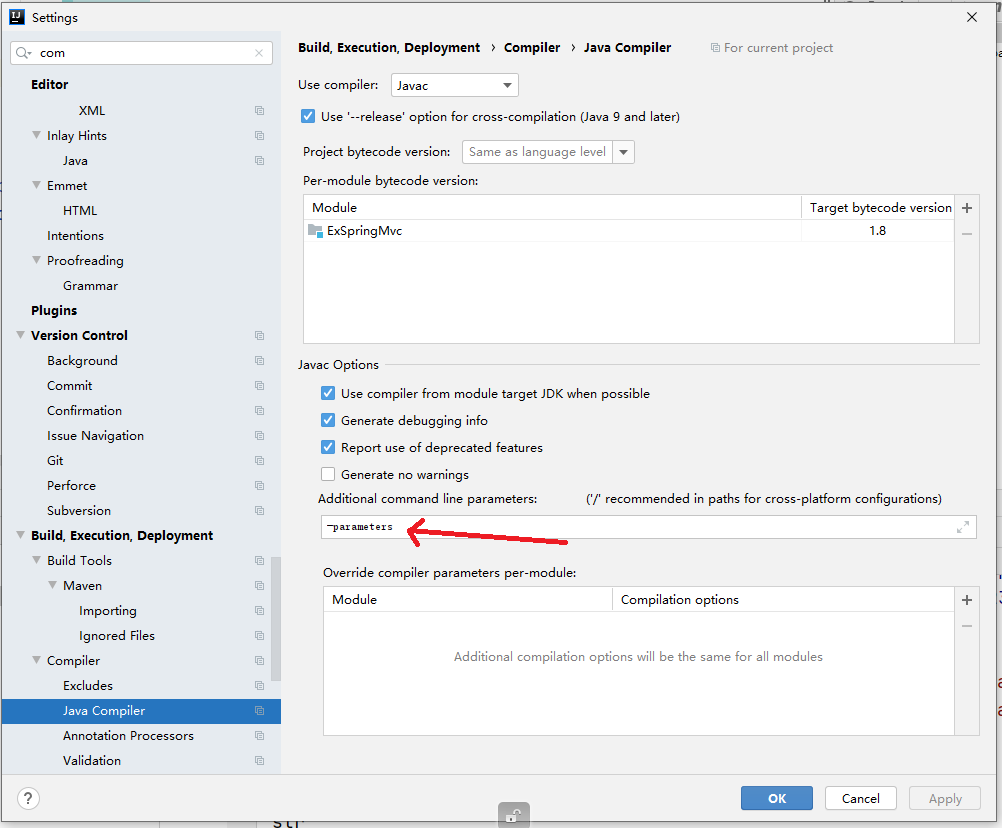This screenshot has height=828, width=1002.
Task: Open Annotation Processors settings page
Action: tap(128, 735)
